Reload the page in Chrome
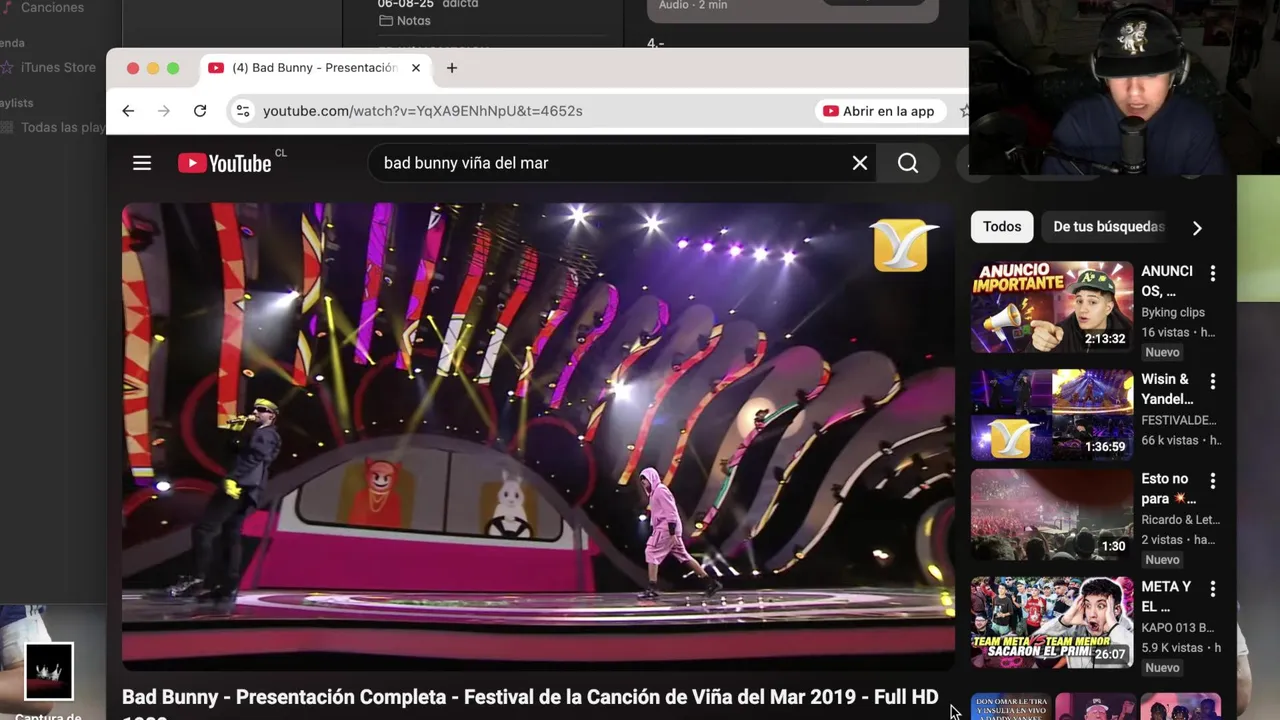Screen dimensions: 1280x720 click(x=200, y=111)
